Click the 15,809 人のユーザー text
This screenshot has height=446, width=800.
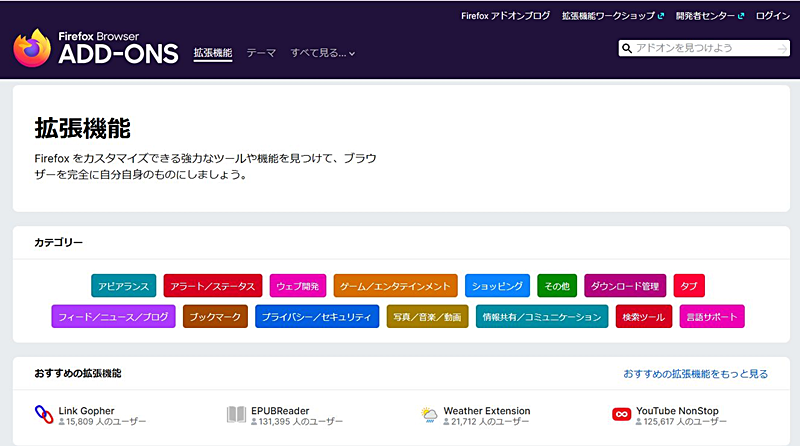[106, 422]
